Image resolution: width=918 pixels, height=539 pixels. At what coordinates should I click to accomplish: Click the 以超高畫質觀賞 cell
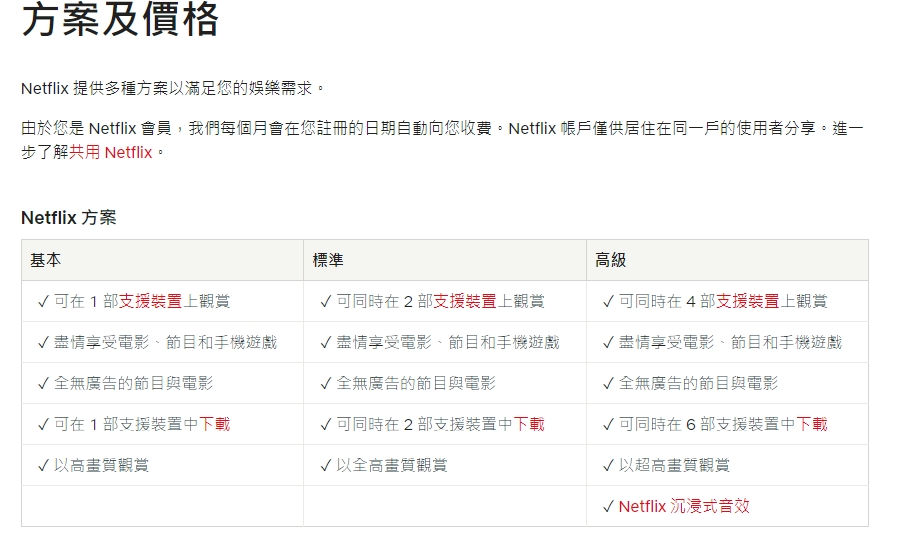[727, 465]
